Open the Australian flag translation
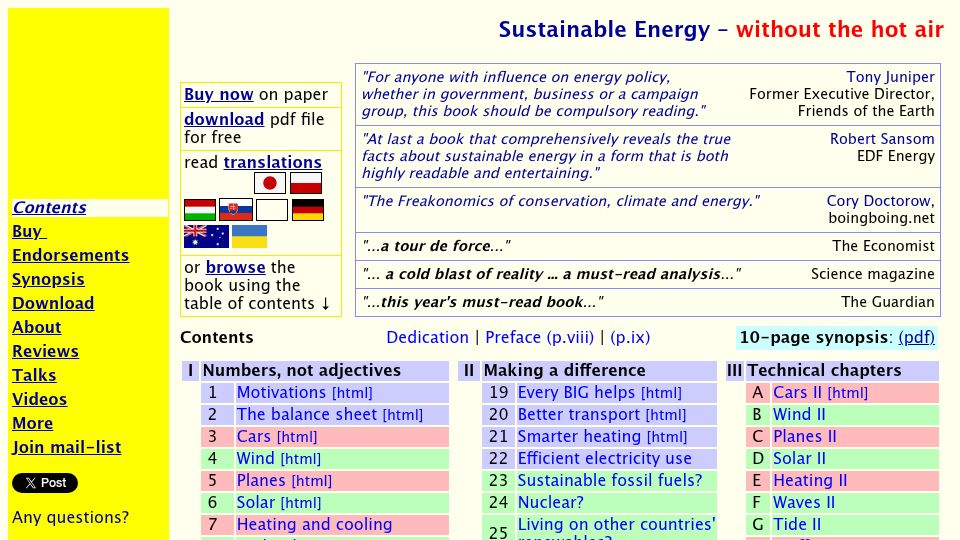The image size is (960, 540). [x=206, y=236]
